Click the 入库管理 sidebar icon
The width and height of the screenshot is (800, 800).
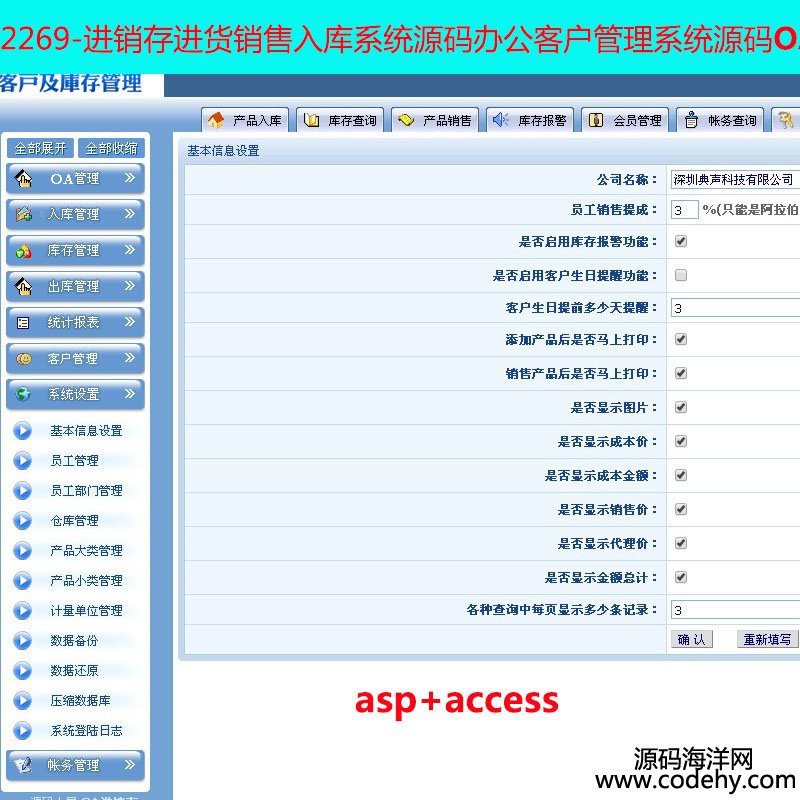[23, 215]
